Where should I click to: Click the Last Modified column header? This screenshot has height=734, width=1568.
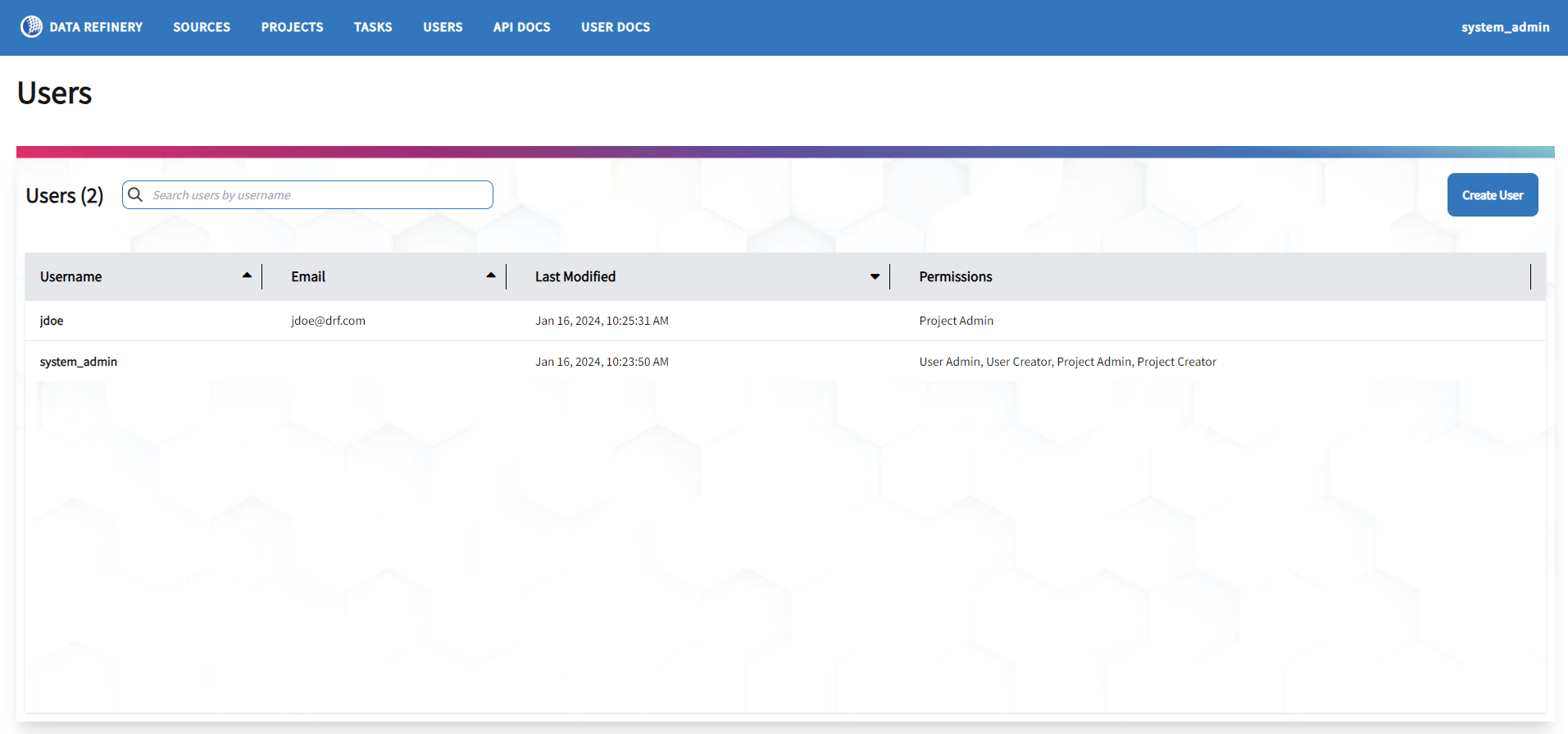(x=575, y=276)
